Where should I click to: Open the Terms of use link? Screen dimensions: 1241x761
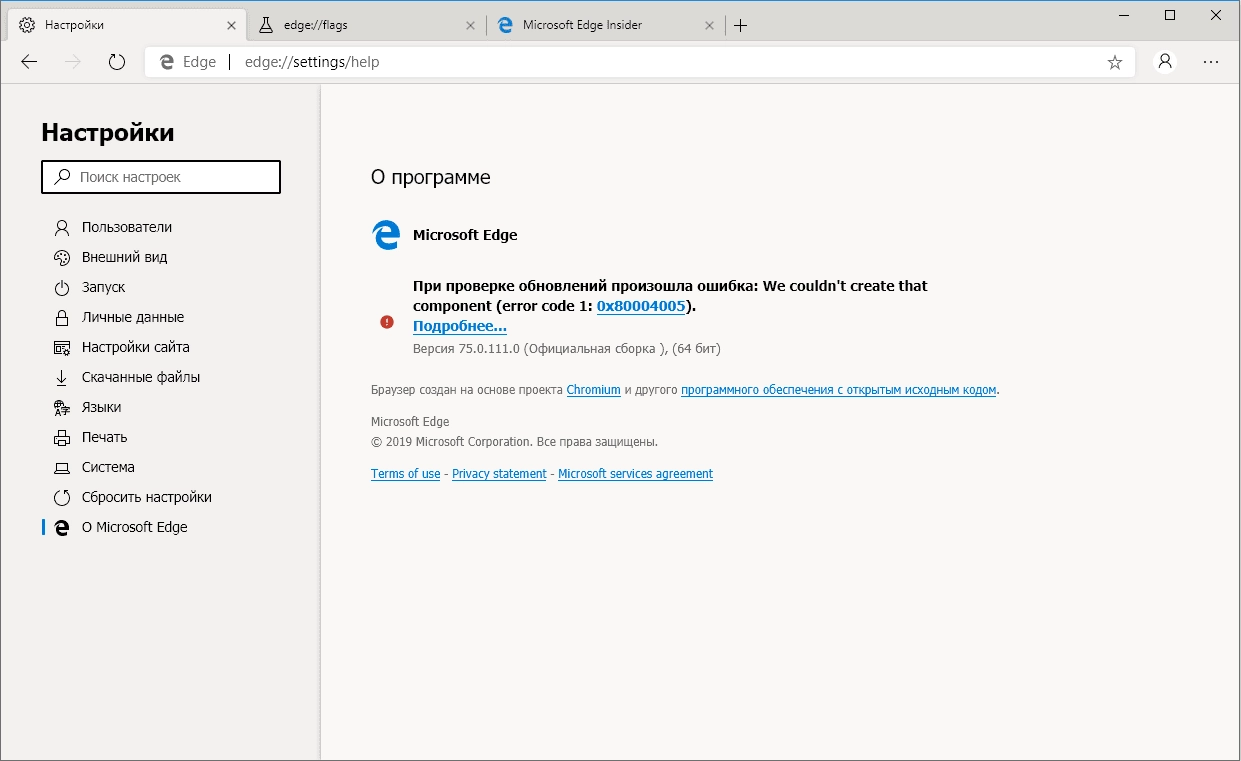click(405, 474)
